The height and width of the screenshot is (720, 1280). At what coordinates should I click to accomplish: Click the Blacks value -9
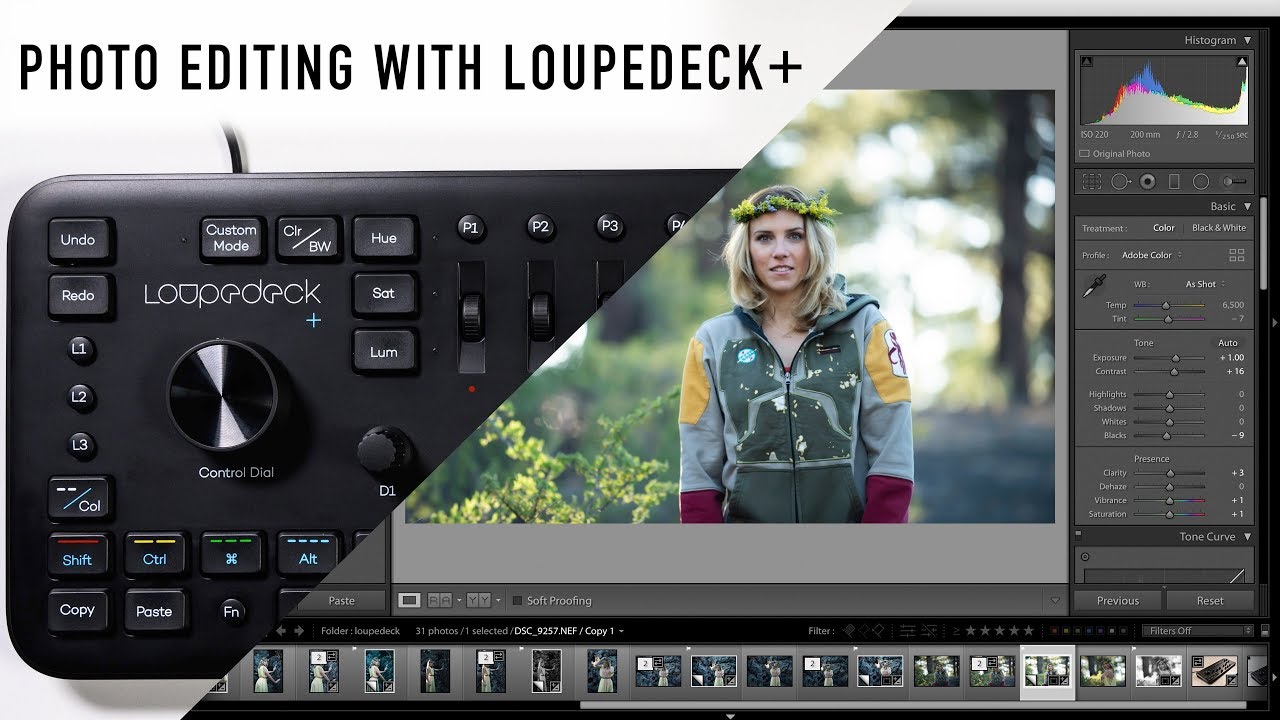click(x=1237, y=436)
